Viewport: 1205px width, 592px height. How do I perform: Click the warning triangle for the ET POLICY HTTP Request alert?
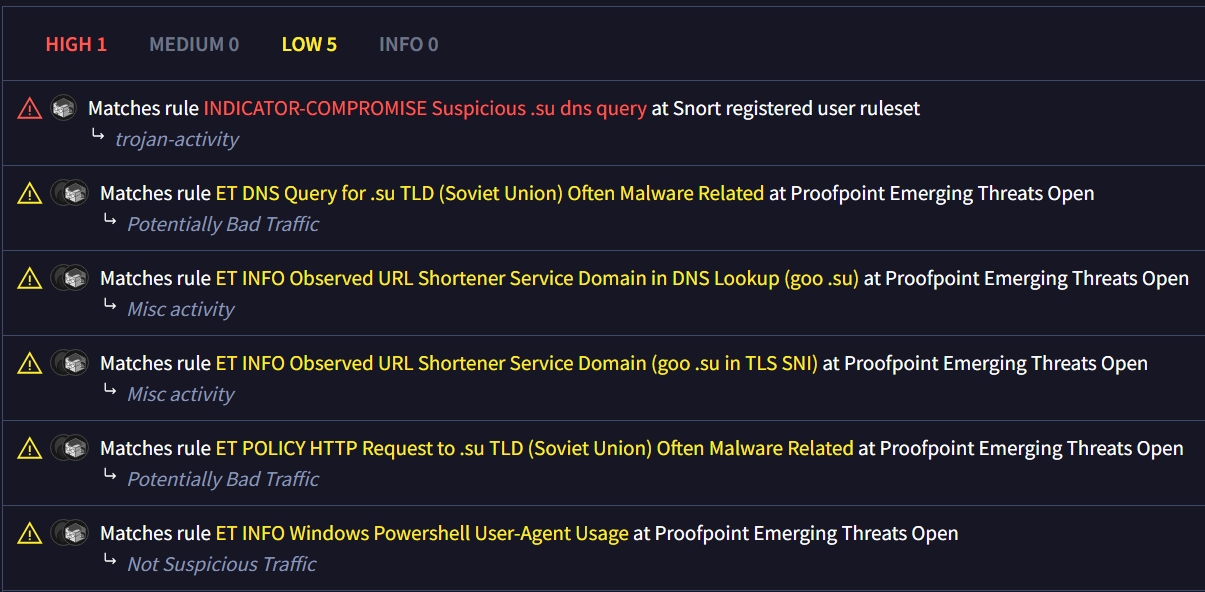click(x=30, y=448)
